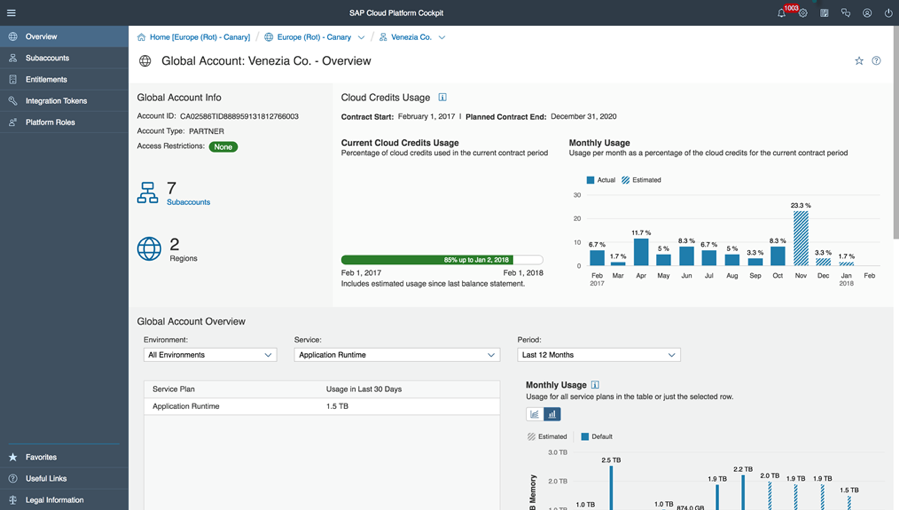Viewport: 899px width, 510px height.
Task: Click the Oct 8.3% bar
Action: pyautogui.click(x=778, y=256)
